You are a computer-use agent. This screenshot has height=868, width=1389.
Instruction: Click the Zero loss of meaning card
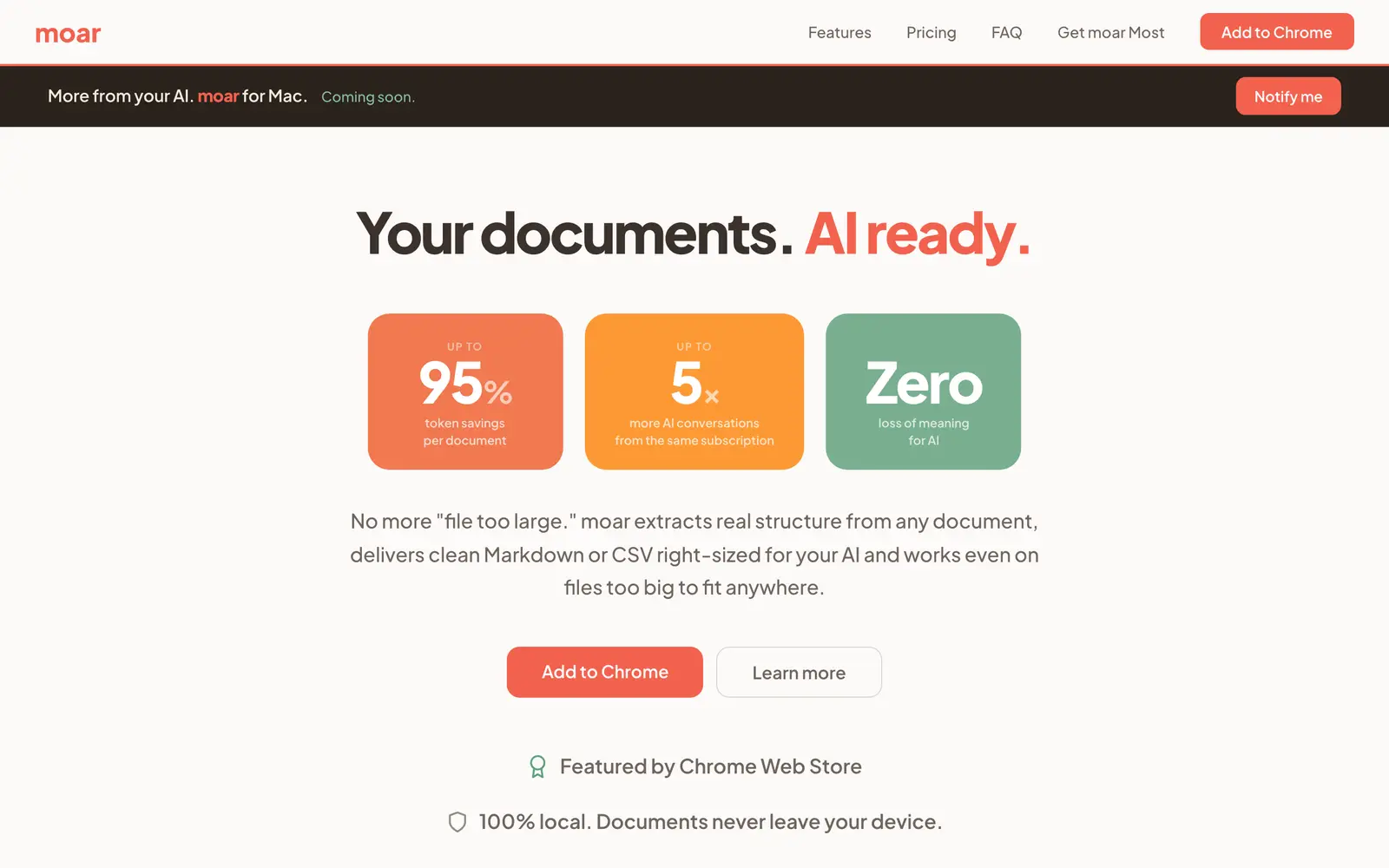(923, 391)
